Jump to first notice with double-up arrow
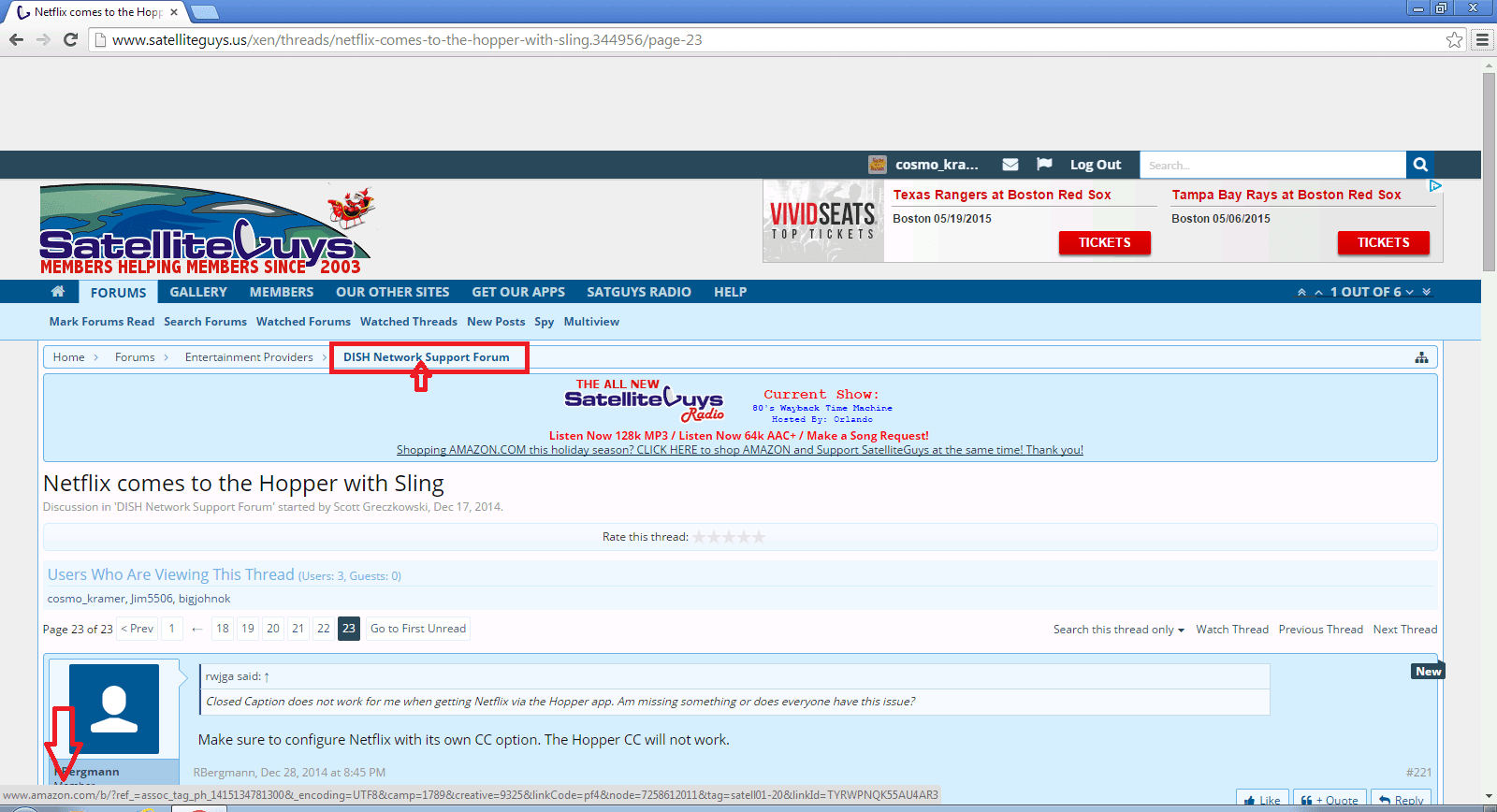The image size is (1497, 812). pos(1301,292)
